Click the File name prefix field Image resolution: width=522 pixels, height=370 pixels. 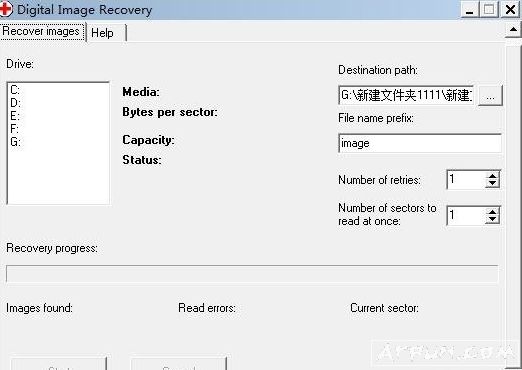point(420,143)
